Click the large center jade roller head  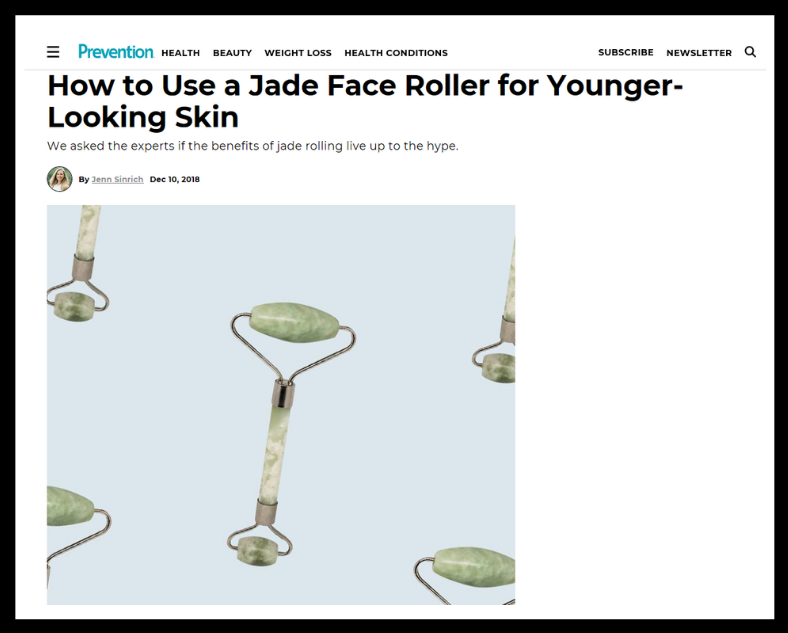[294, 323]
